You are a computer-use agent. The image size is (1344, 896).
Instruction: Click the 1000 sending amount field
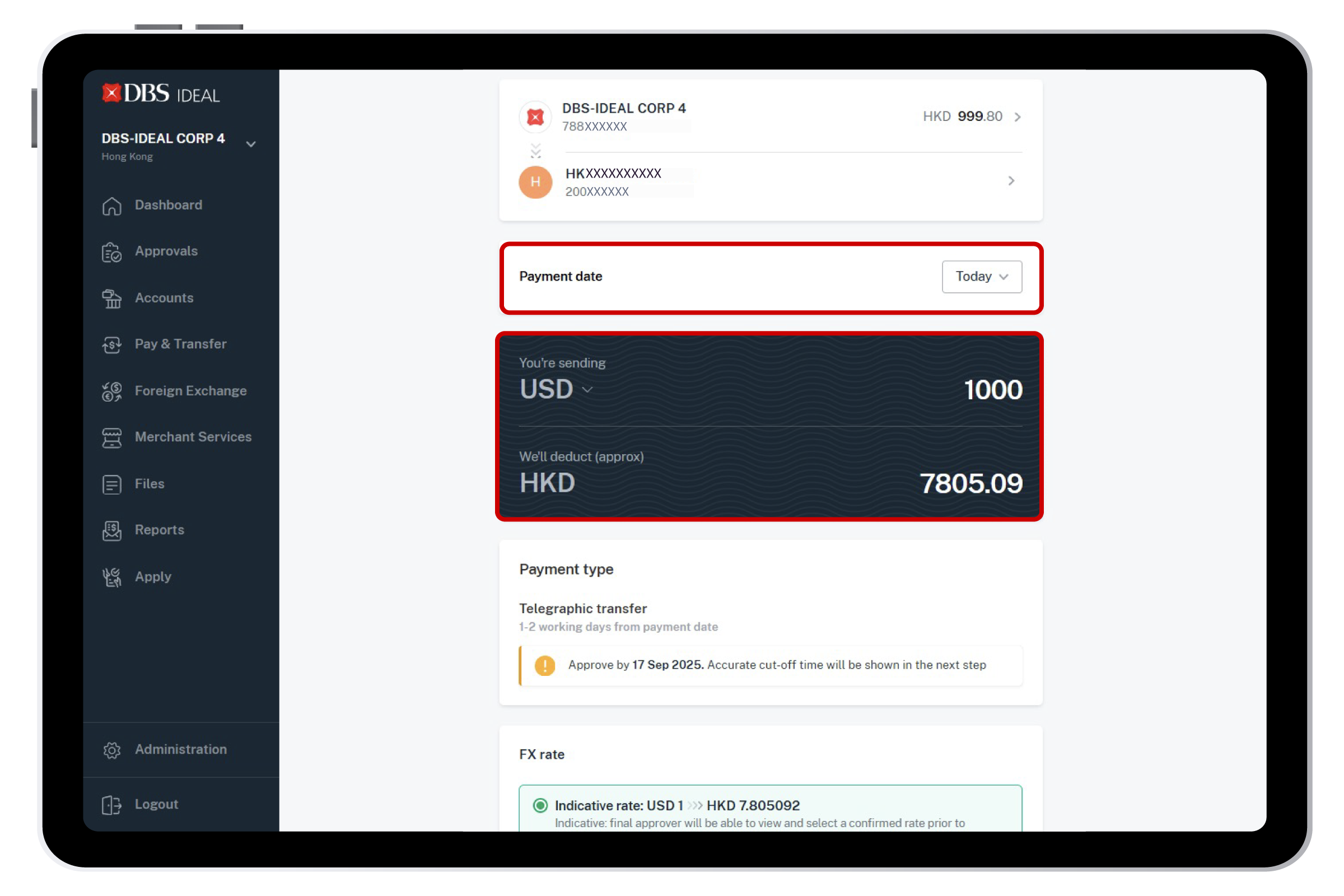tap(992, 390)
